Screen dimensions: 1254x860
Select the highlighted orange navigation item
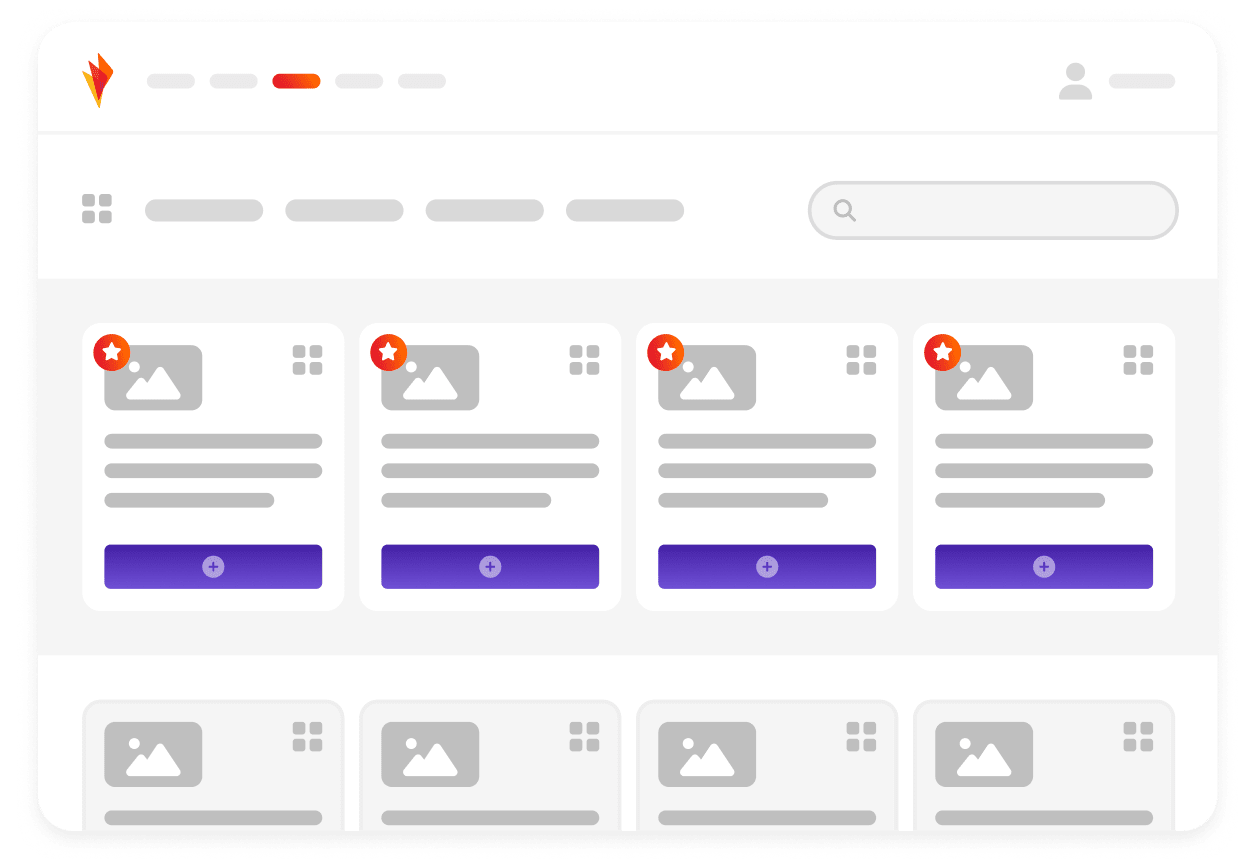click(x=296, y=81)
